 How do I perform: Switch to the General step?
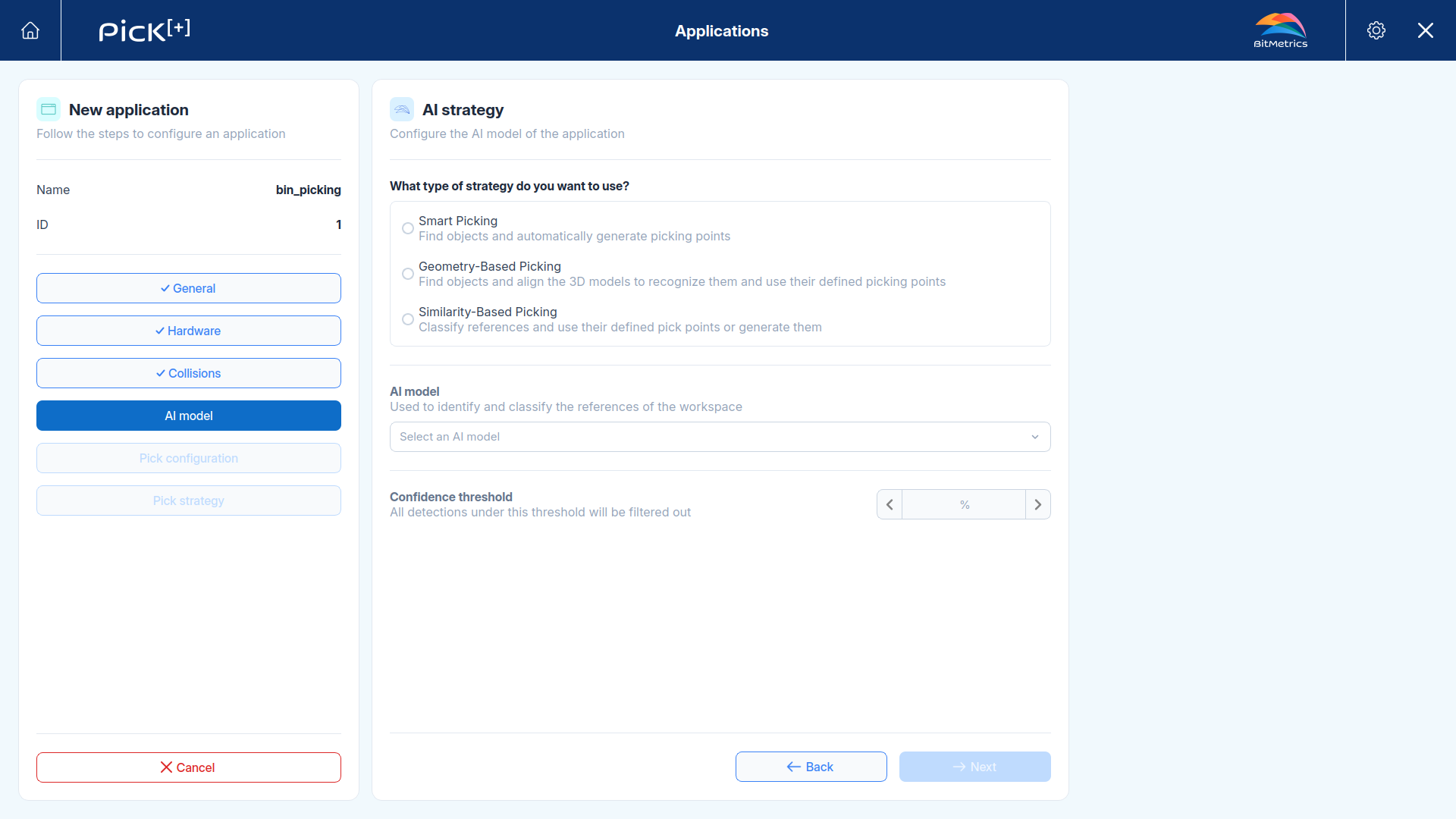[189, 288]
